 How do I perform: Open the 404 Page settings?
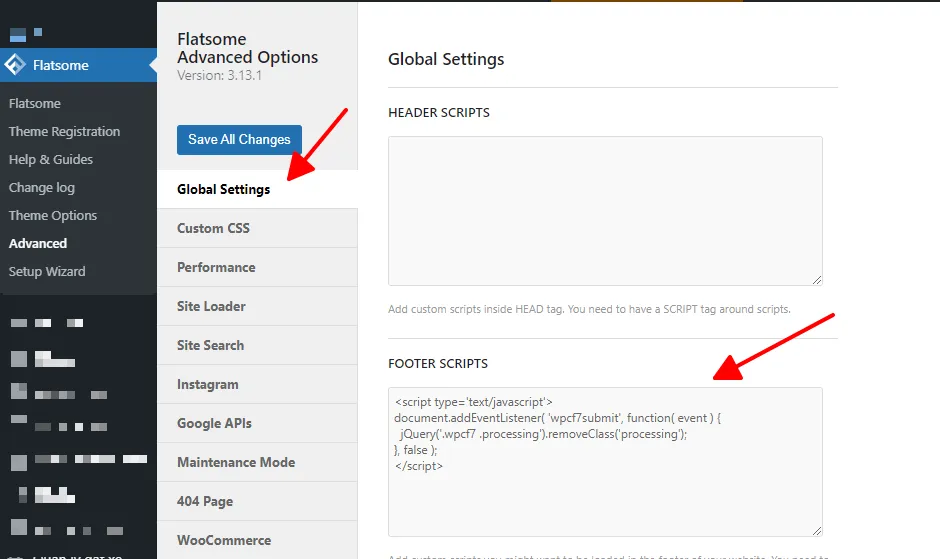(x=205, y=501)
